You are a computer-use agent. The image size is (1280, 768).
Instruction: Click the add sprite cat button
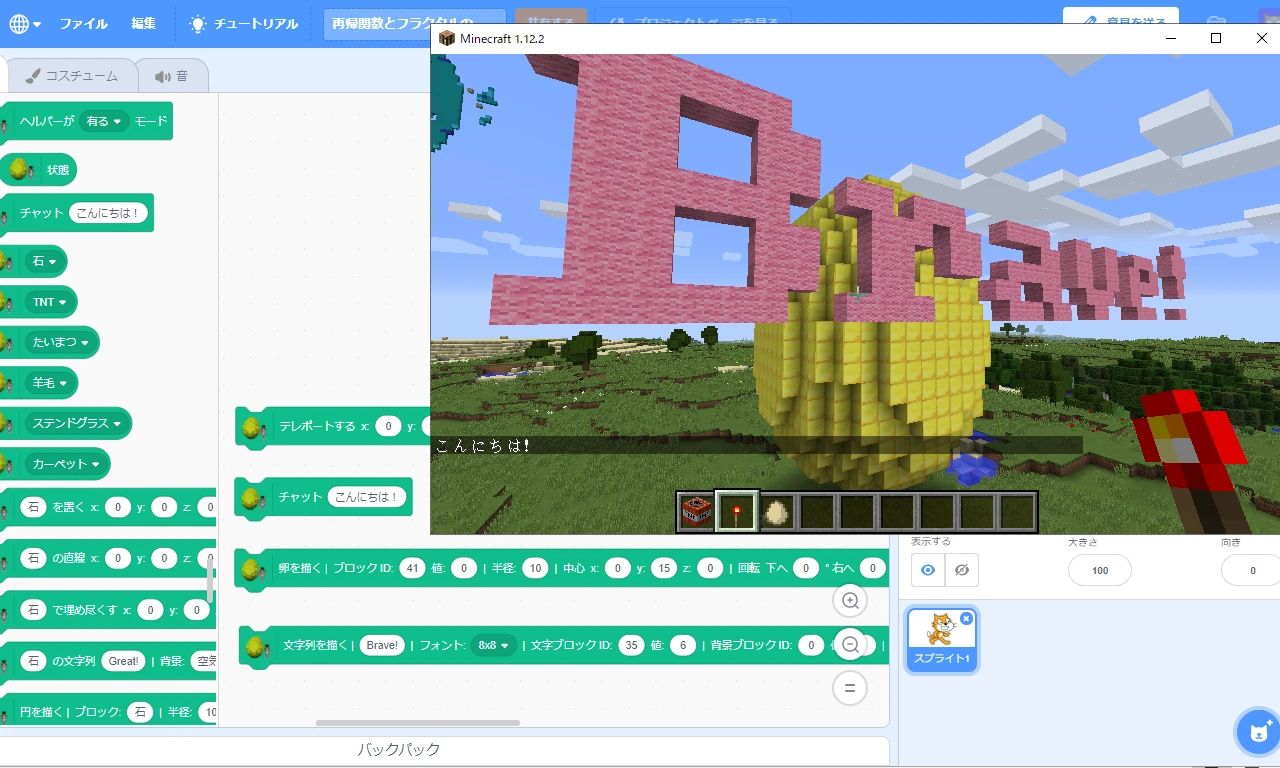pos(1257,732)
